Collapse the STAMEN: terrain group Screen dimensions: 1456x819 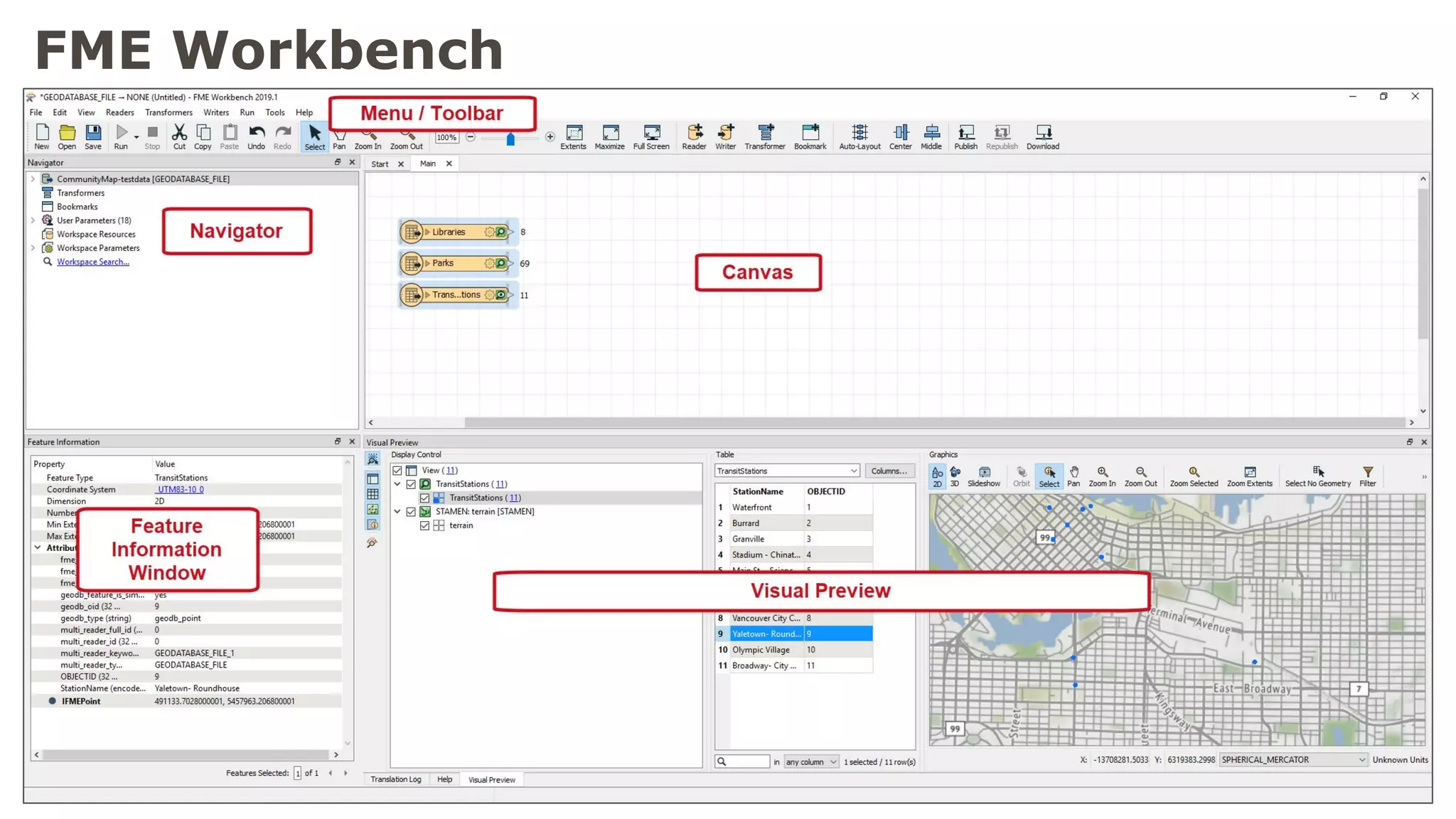point(397,512)
